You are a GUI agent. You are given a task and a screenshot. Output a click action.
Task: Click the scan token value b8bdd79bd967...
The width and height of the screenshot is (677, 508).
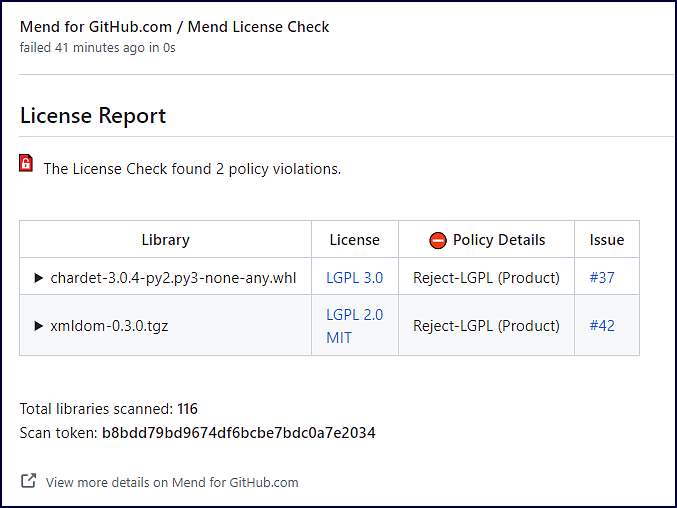pos(238,433)
